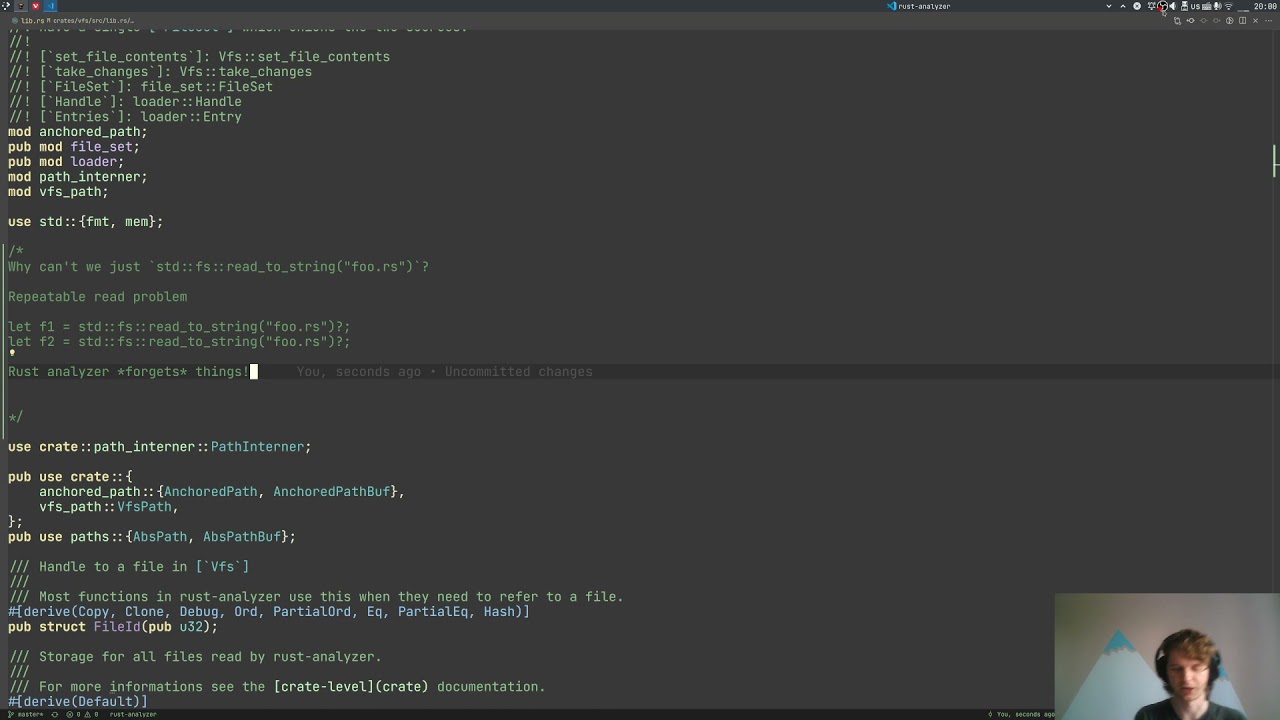
Task: Click the #[derive(Default)] attribute line
Action: click(78, 702)
